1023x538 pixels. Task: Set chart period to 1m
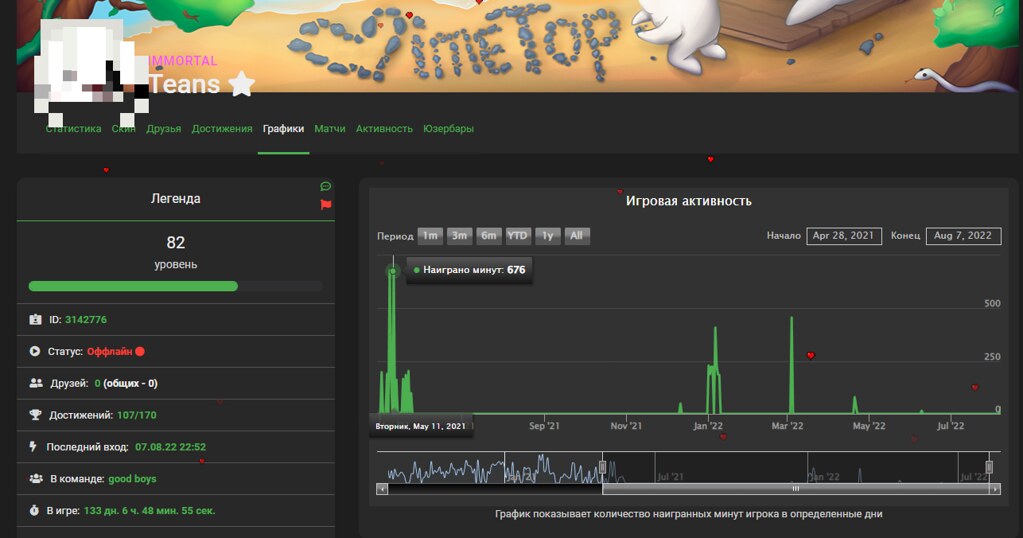point(430,236)
